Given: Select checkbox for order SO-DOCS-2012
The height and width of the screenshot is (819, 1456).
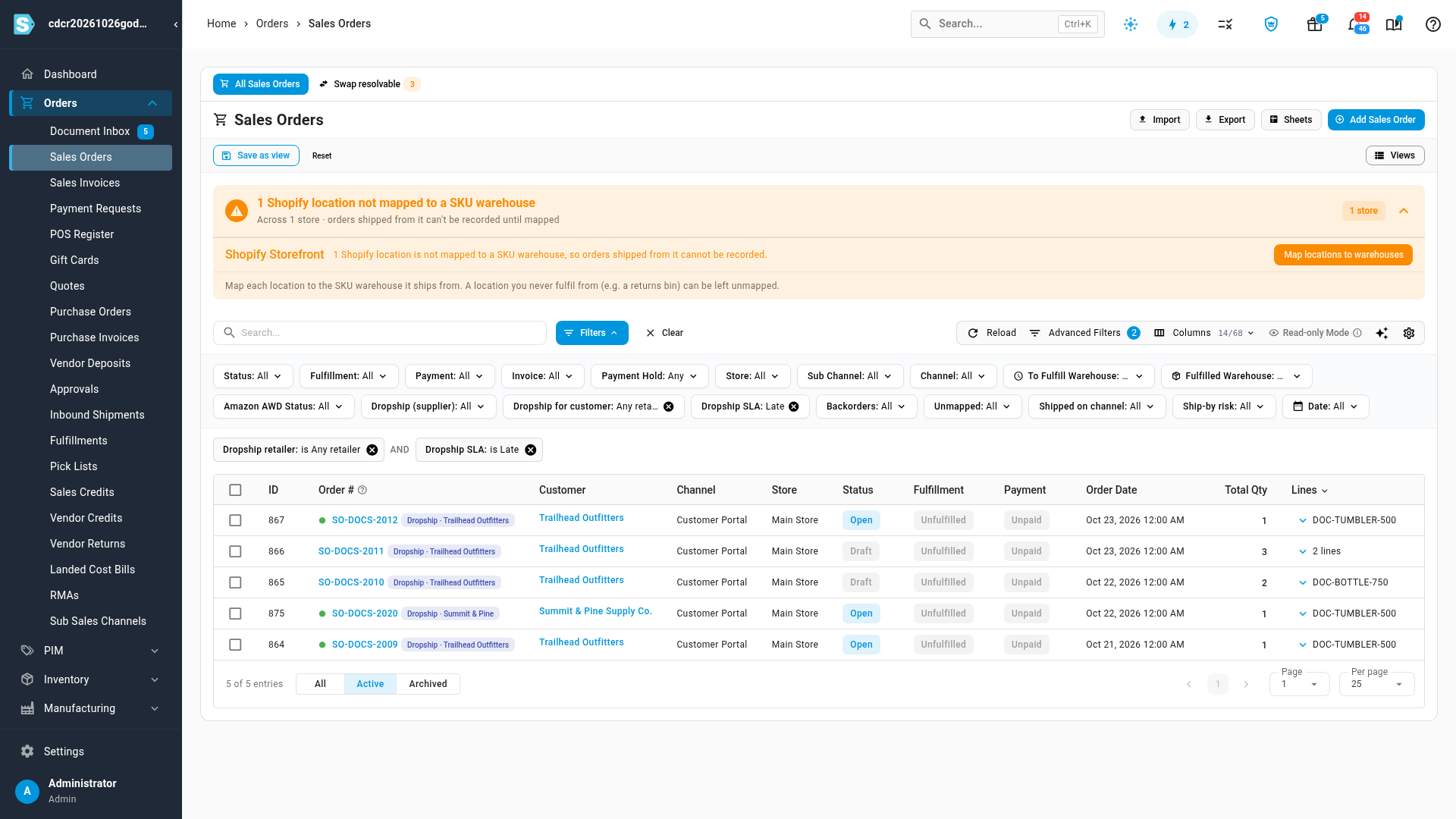Looking at the screenshot, I should [x=235, y=520].
